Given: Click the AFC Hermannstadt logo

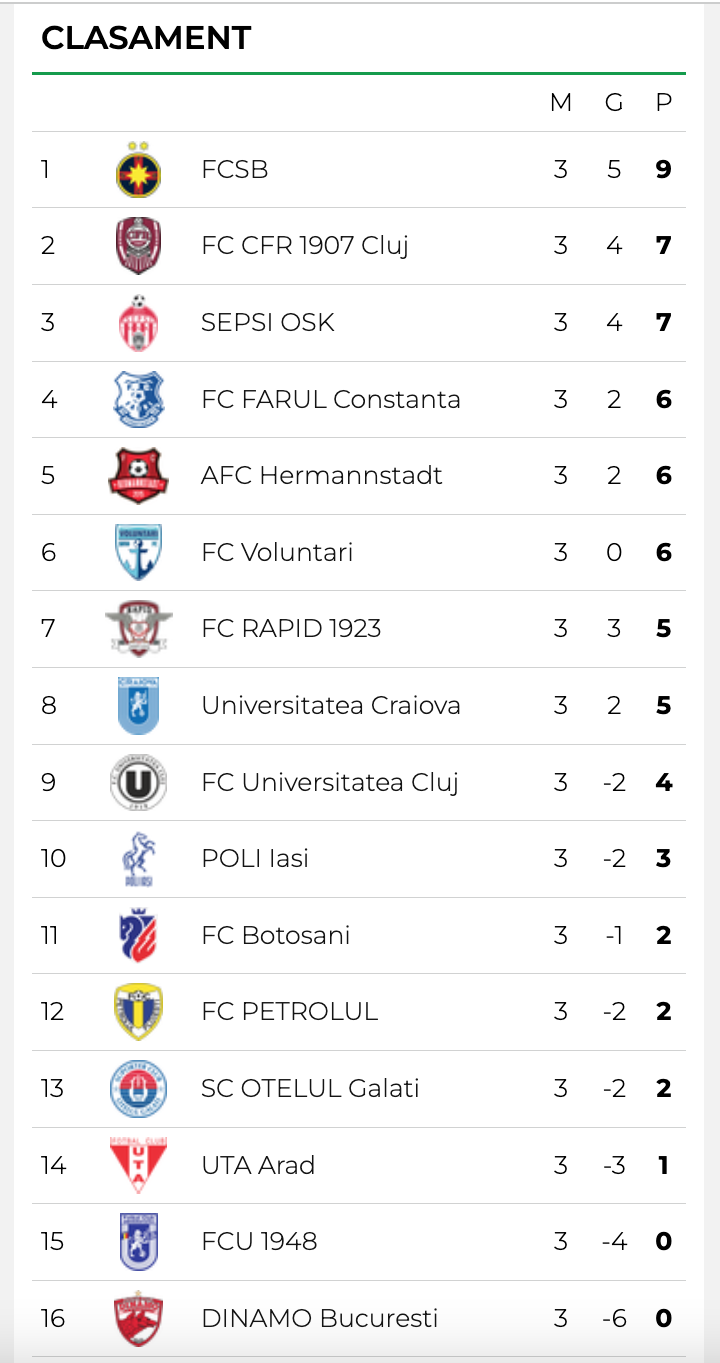Looking at the screenshot, I should pyautogui.click(x=138, y=475).
